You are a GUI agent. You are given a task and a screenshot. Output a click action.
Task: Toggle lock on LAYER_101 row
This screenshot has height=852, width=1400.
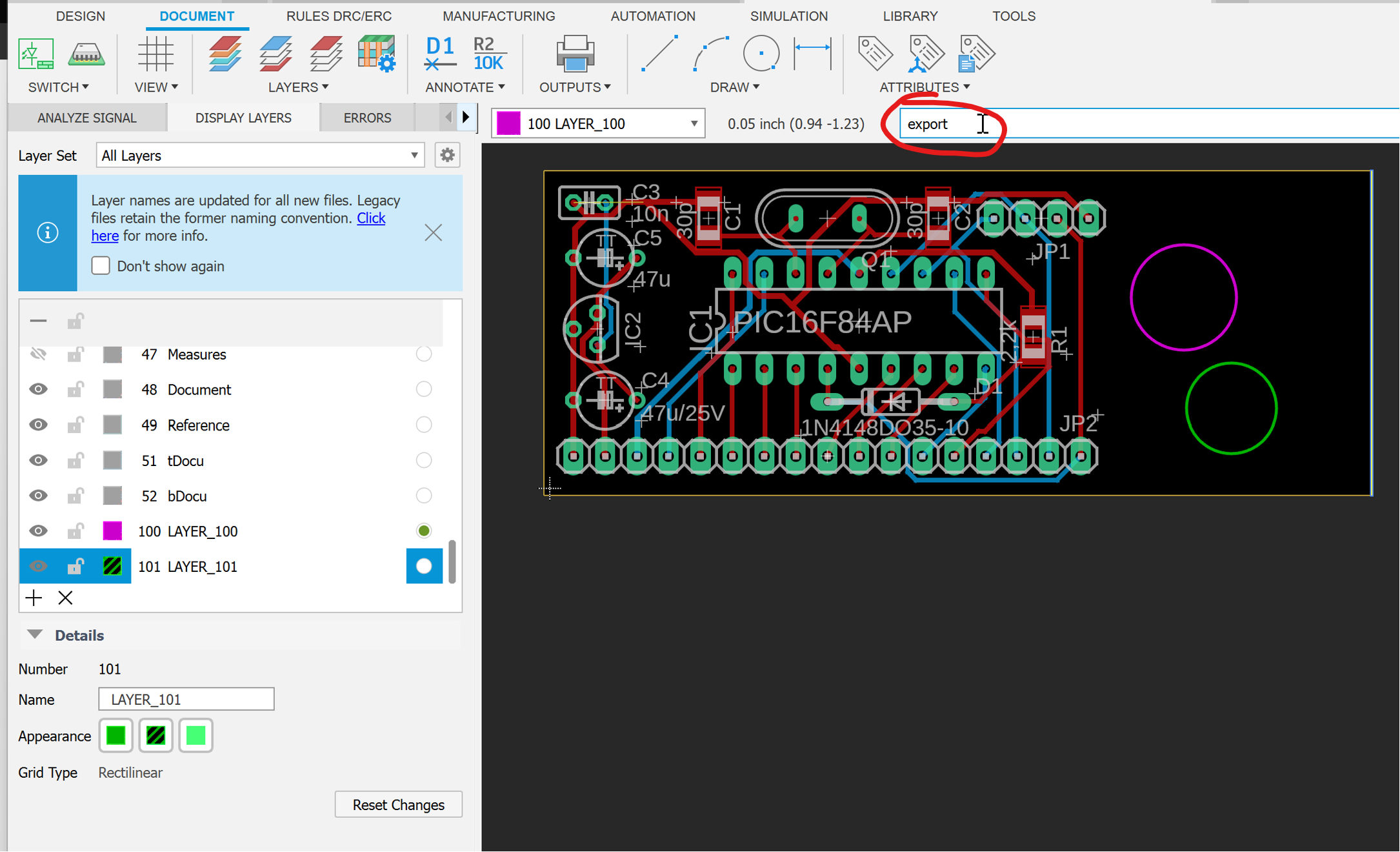tap(75, 566)
